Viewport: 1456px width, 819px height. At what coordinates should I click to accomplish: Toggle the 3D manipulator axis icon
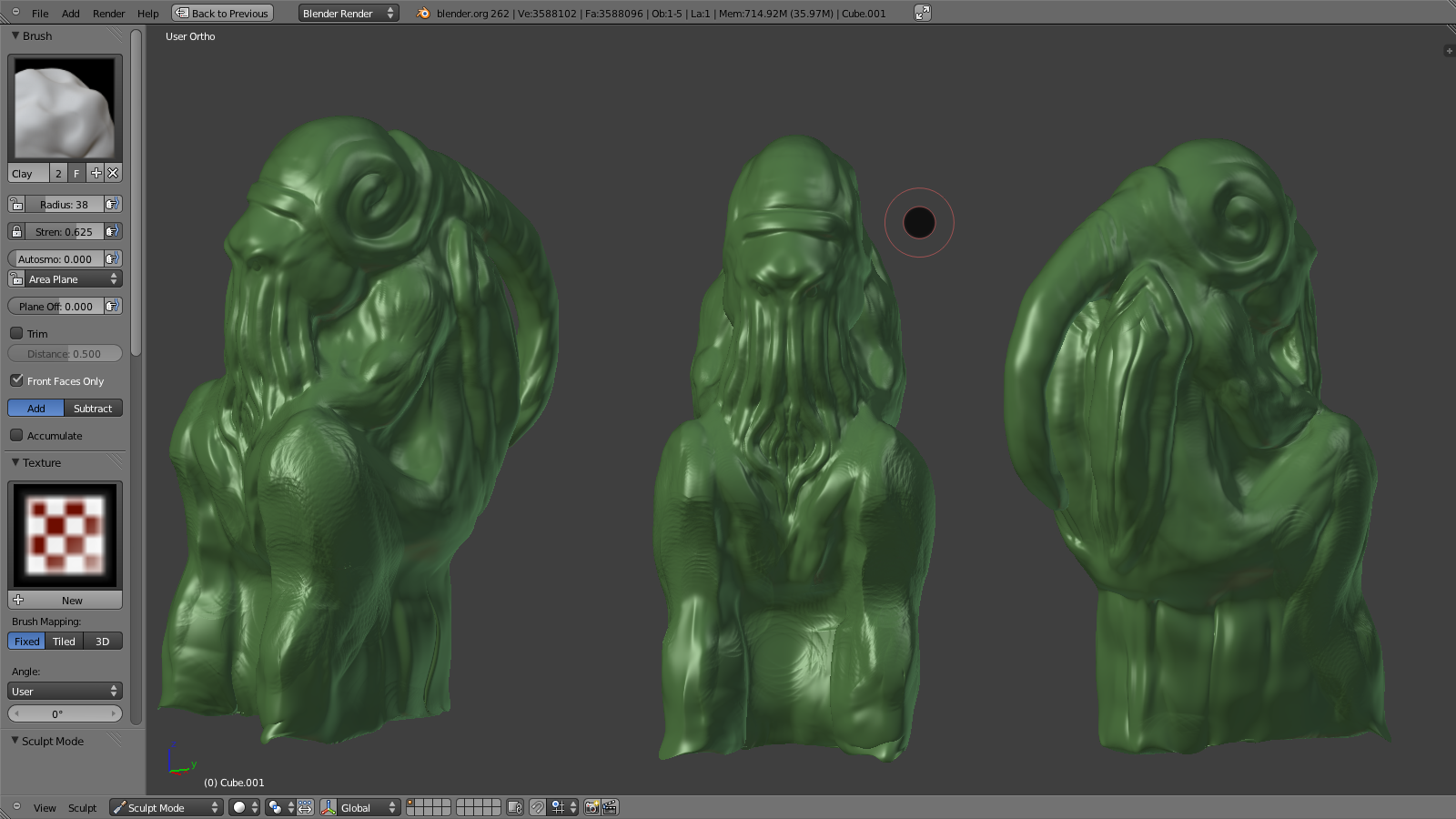[329, 807]
